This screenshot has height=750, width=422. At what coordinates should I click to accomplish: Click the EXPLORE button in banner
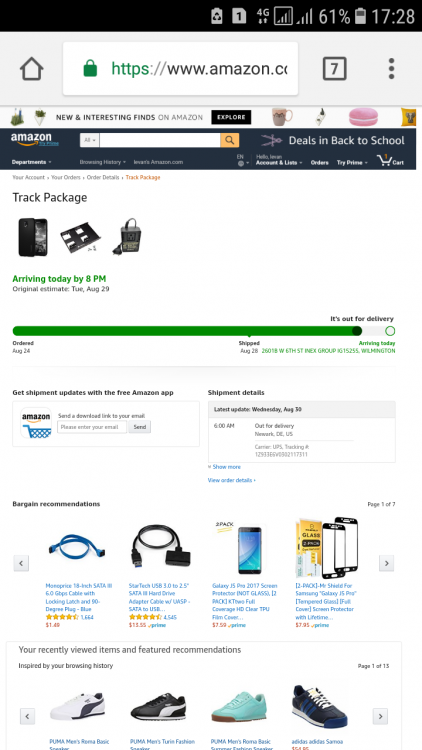click(x=231, y=117)
